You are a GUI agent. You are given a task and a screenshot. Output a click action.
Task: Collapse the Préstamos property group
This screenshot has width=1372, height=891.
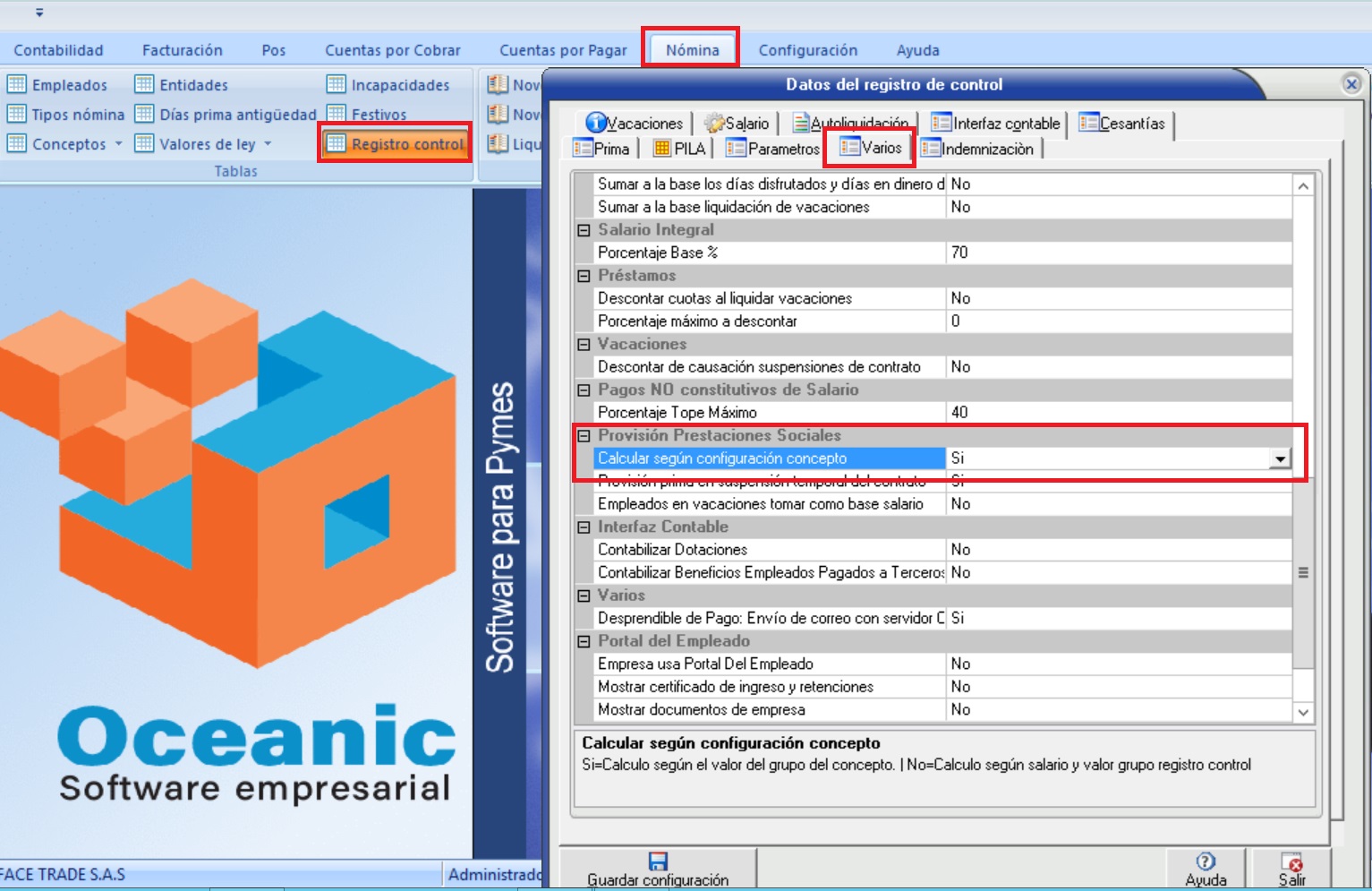pyautogui.click(x=584, y=276)
